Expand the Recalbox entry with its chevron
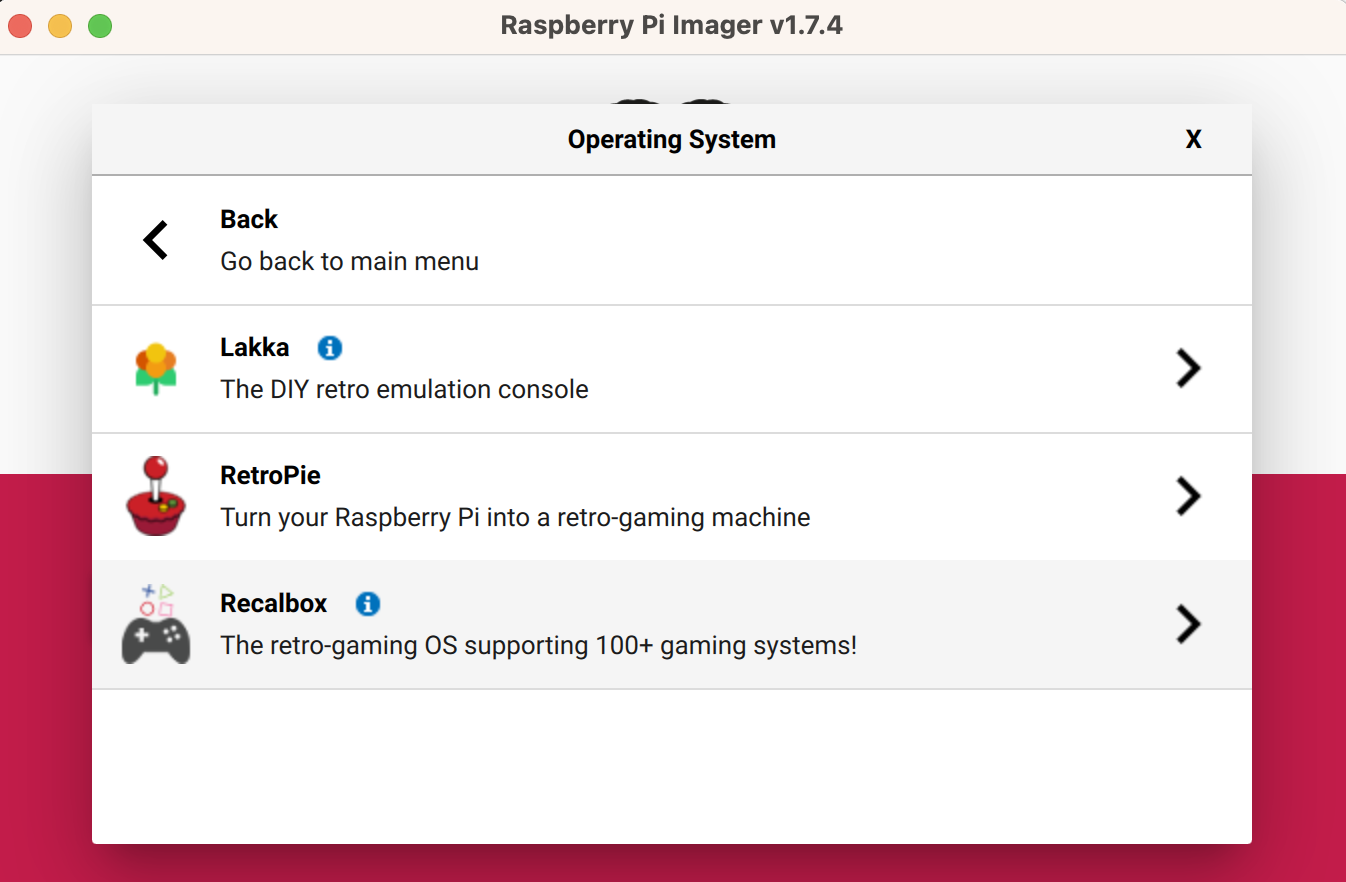 [x=1188, y=624]
